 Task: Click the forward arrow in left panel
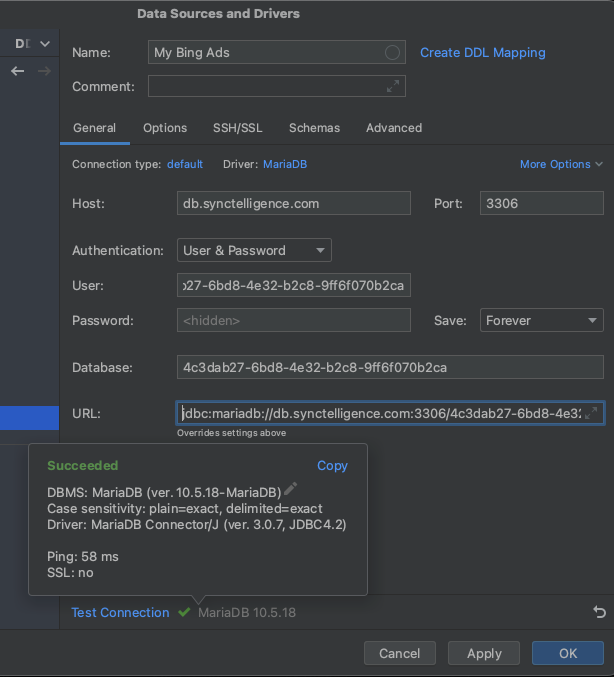(x=44, y=71)
